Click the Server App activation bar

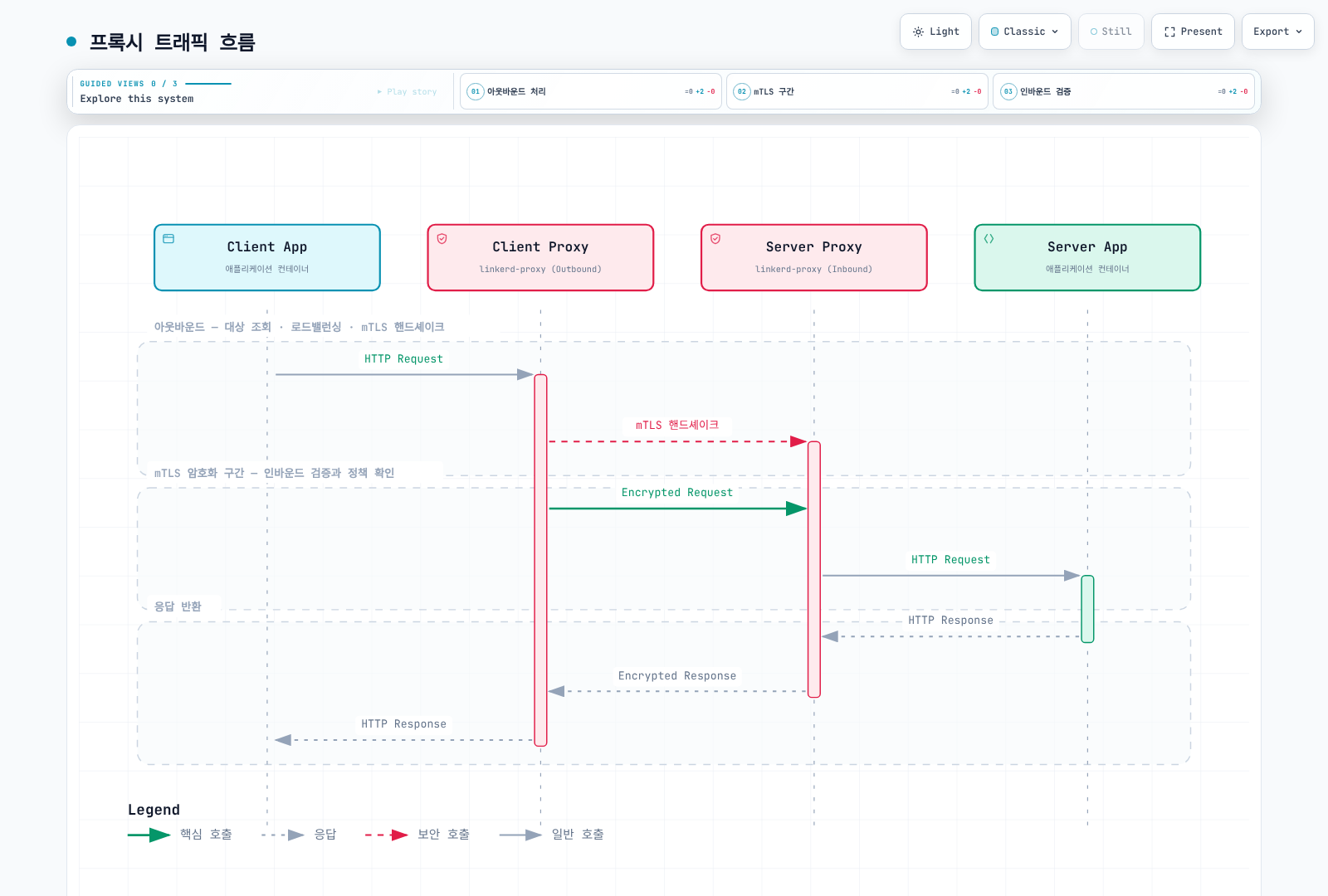(x=1087, y=609)
